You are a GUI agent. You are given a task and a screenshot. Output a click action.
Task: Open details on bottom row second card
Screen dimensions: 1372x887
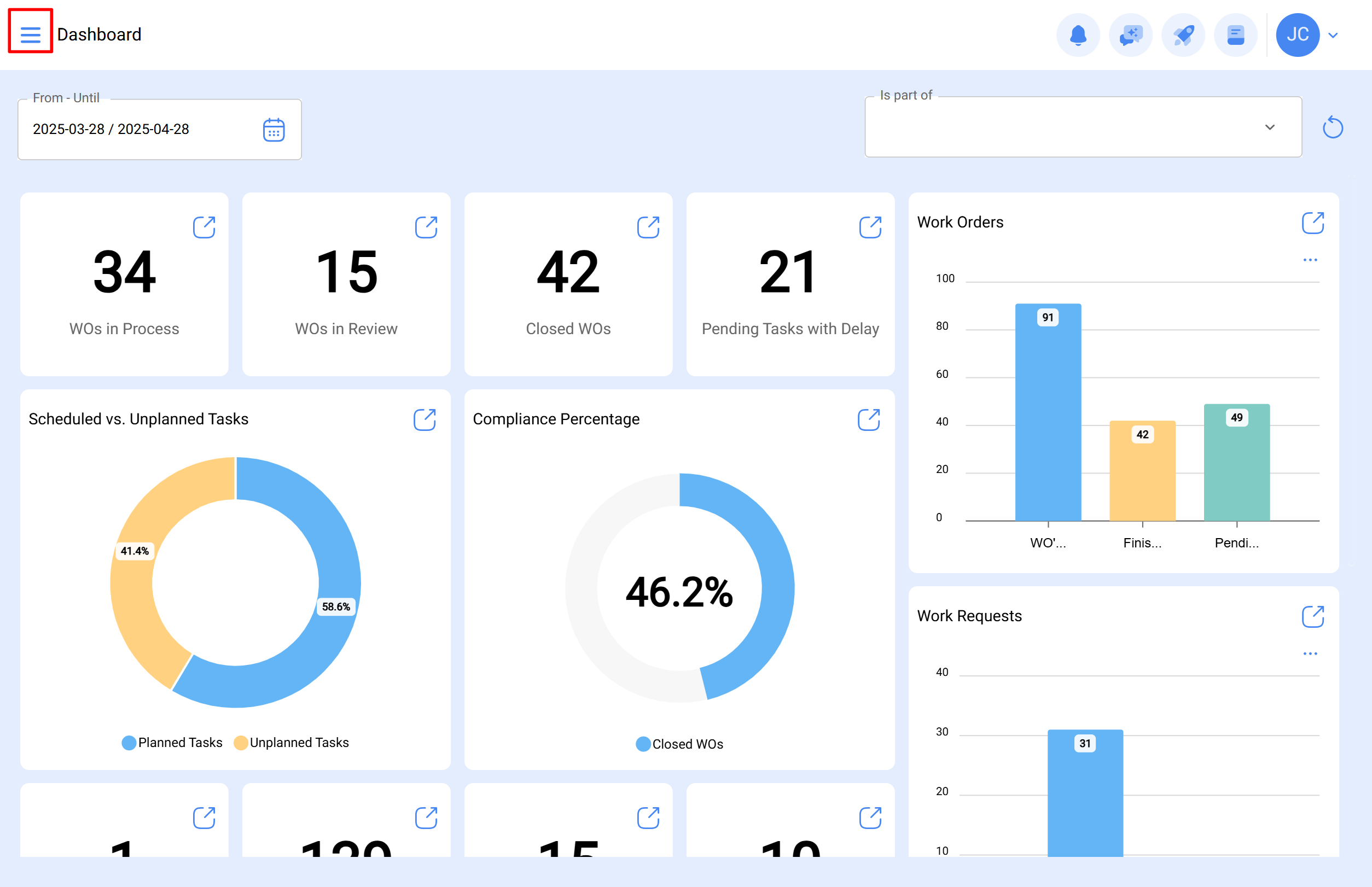[x=426, y=818]
